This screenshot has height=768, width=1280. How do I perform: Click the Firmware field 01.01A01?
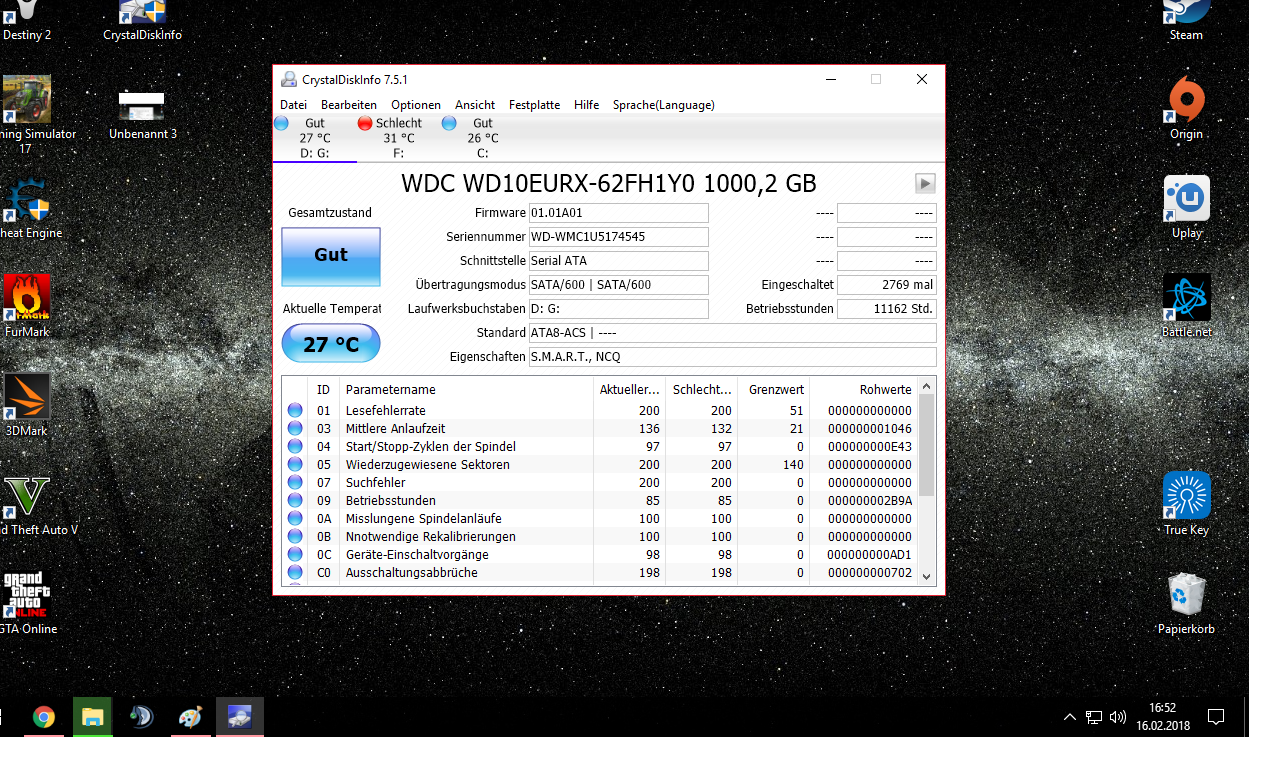tap(618, 213)
